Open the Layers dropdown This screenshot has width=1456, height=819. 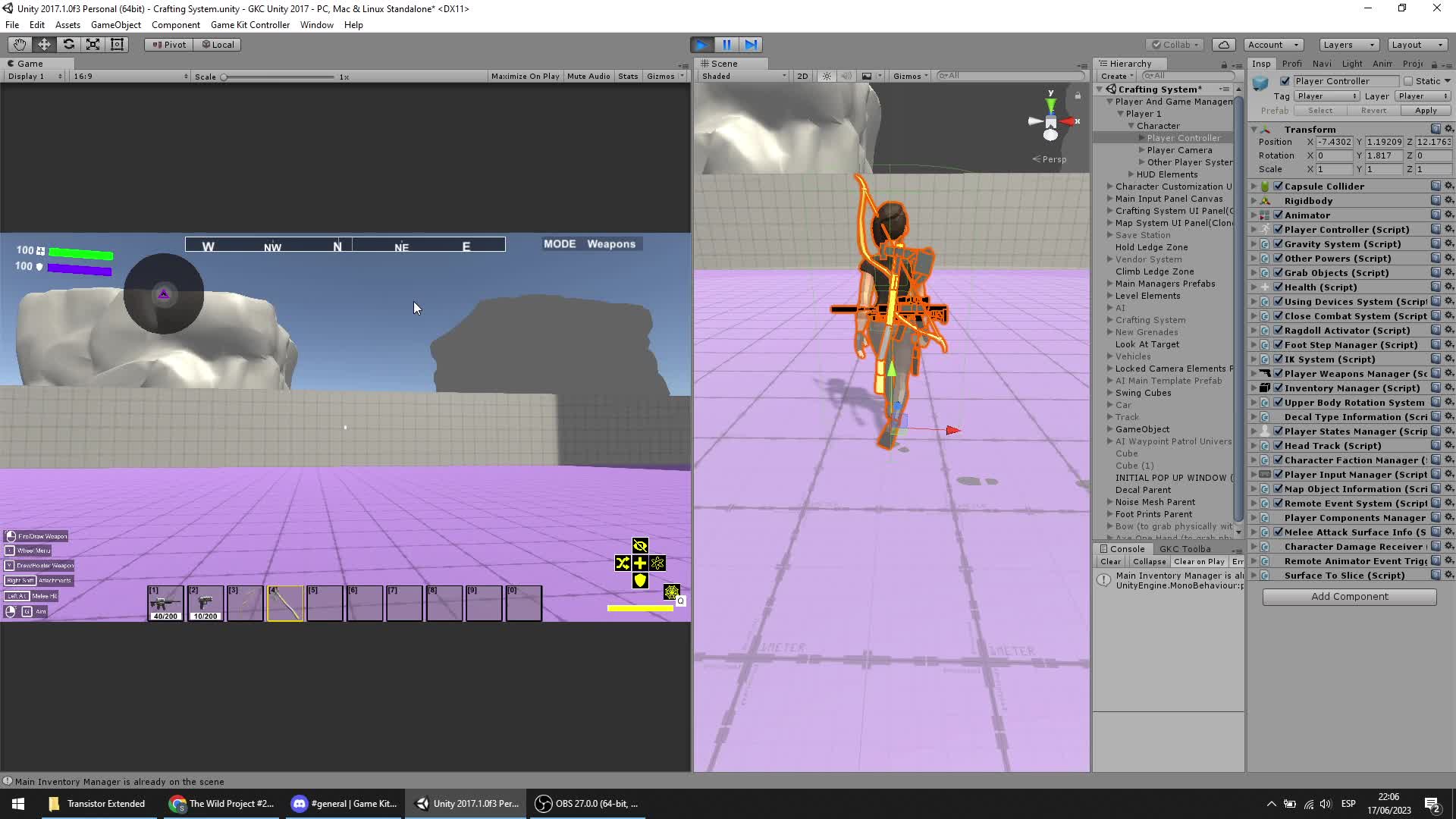(x=1348, y=45)
